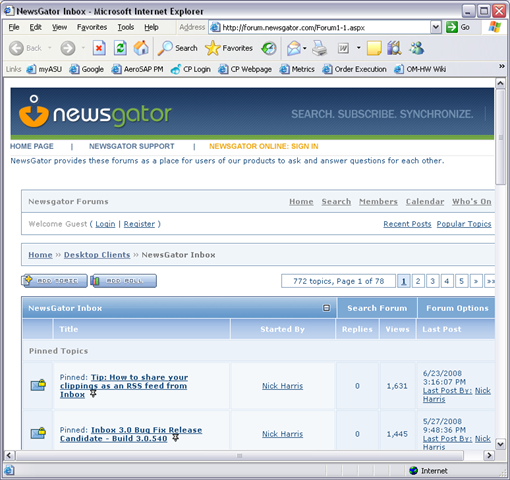
Task: Click the Edit with Word icon
Action: pos(344,48)
